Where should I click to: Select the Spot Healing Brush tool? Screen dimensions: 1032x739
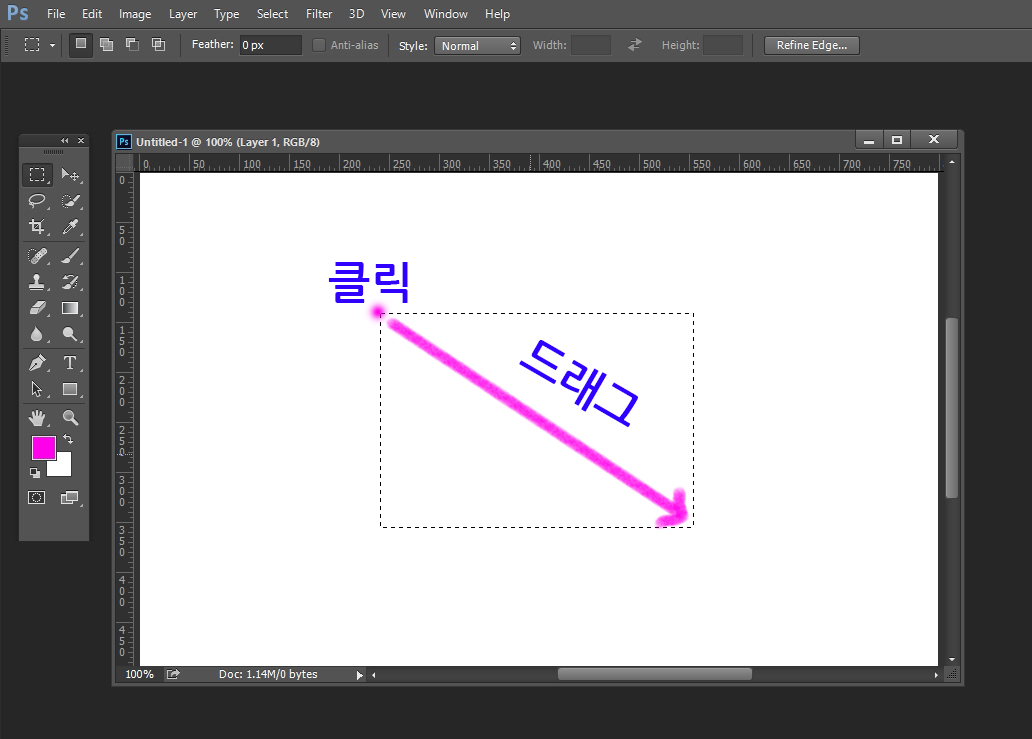(x=37, y=255)
